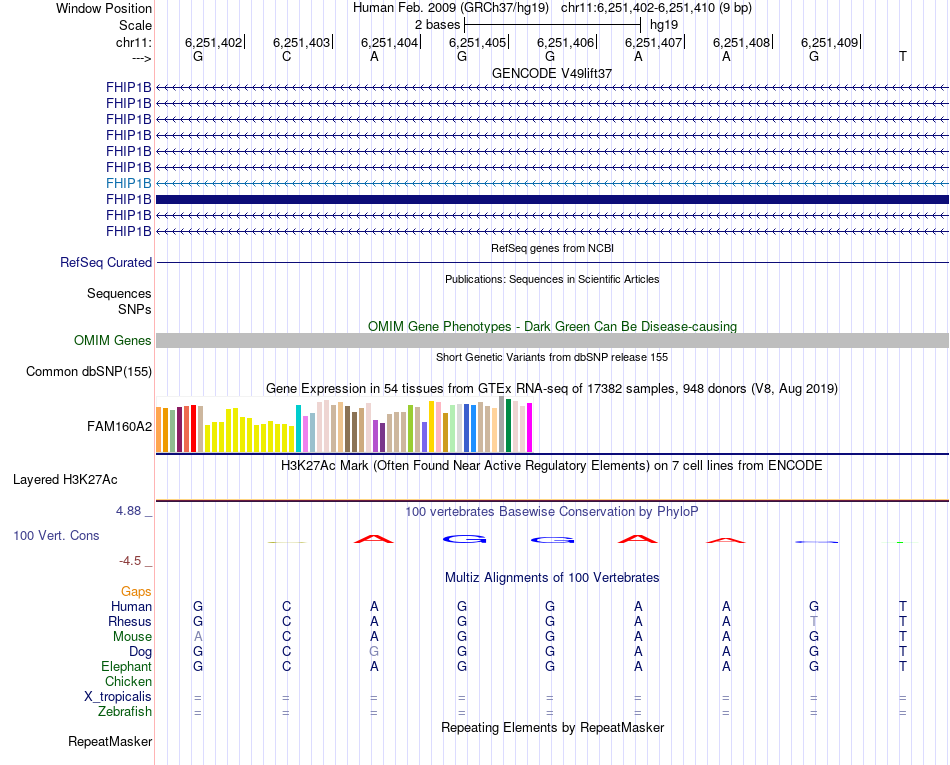Click the orange Gaps label
The width and height of the screenshot is (950, 765).
click(136, 592)
